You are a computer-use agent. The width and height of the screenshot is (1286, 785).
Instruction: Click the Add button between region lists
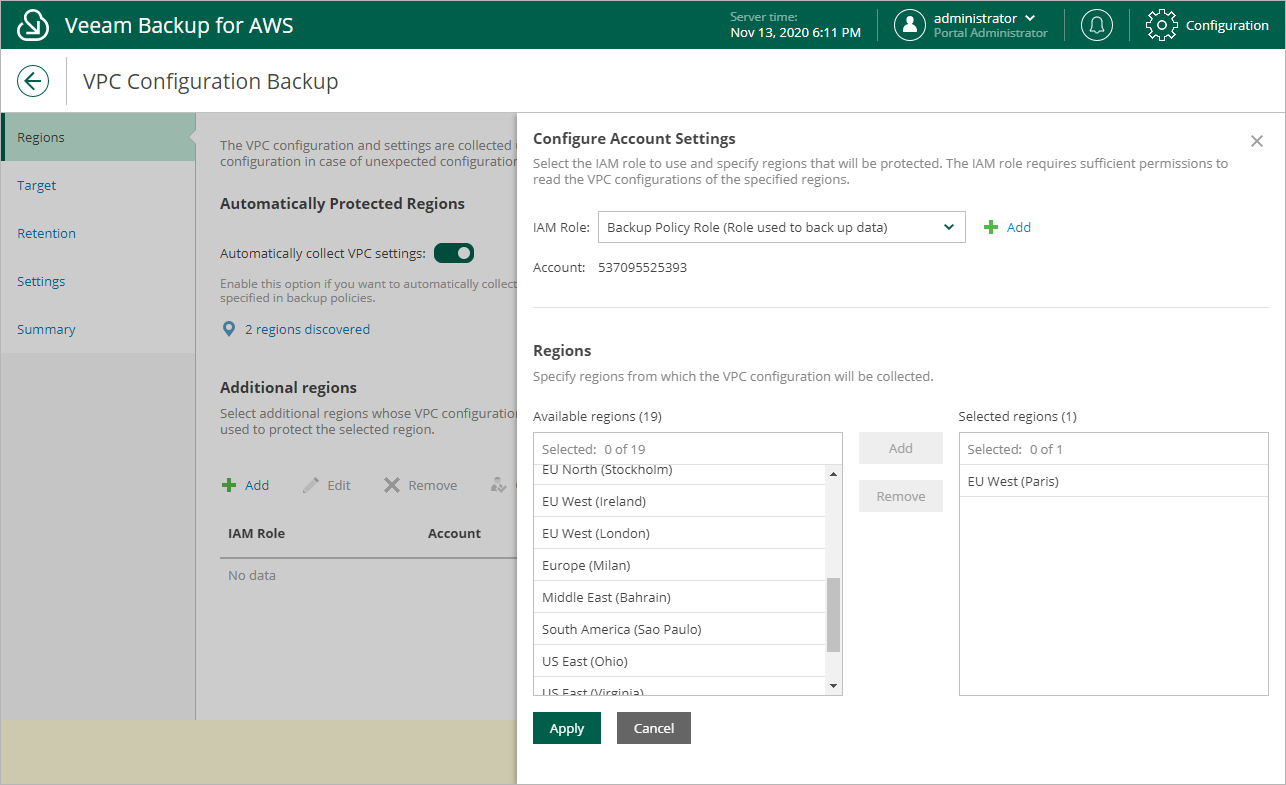(x=901, y=448)
